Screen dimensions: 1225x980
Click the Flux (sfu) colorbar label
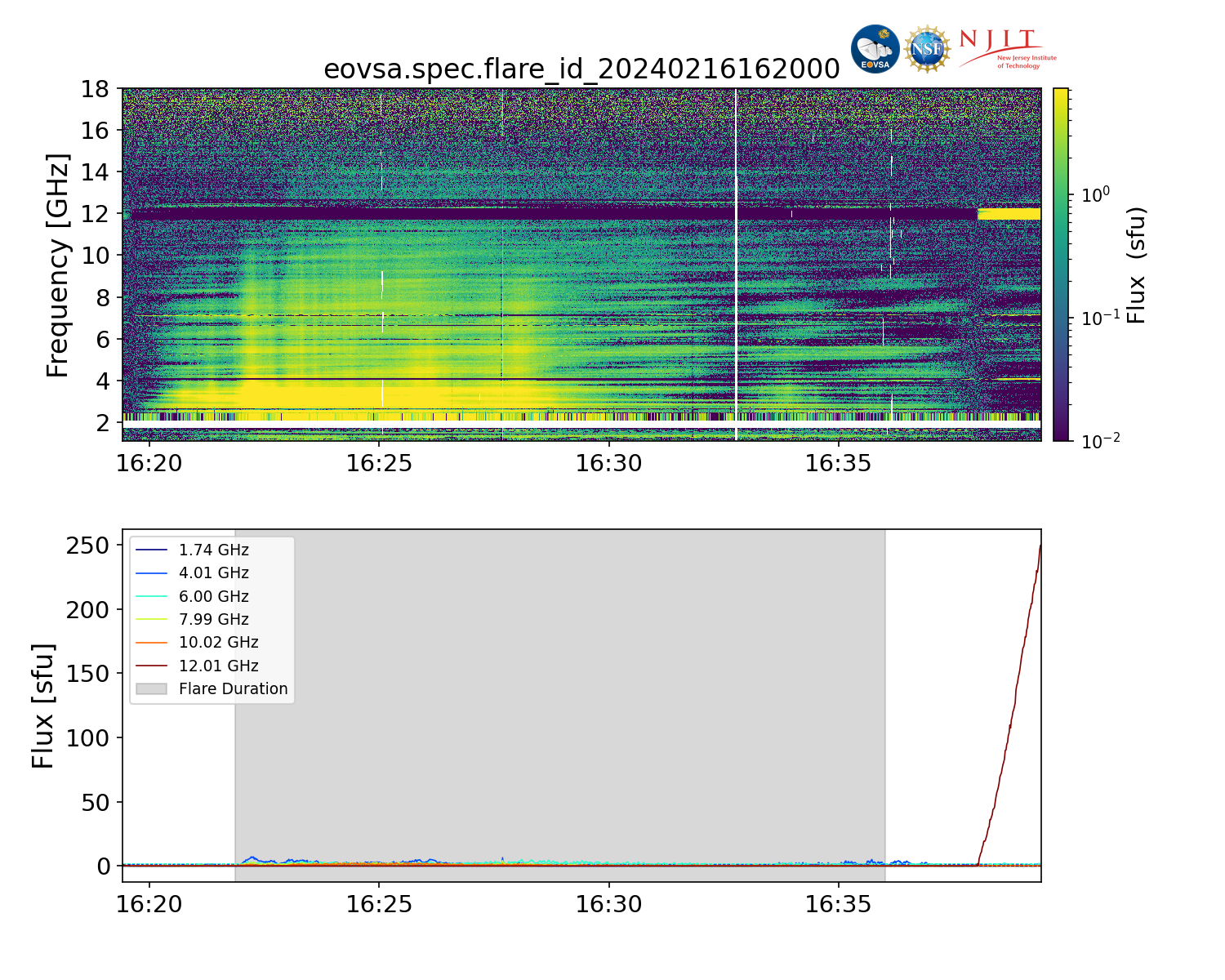coord(1137,265)
